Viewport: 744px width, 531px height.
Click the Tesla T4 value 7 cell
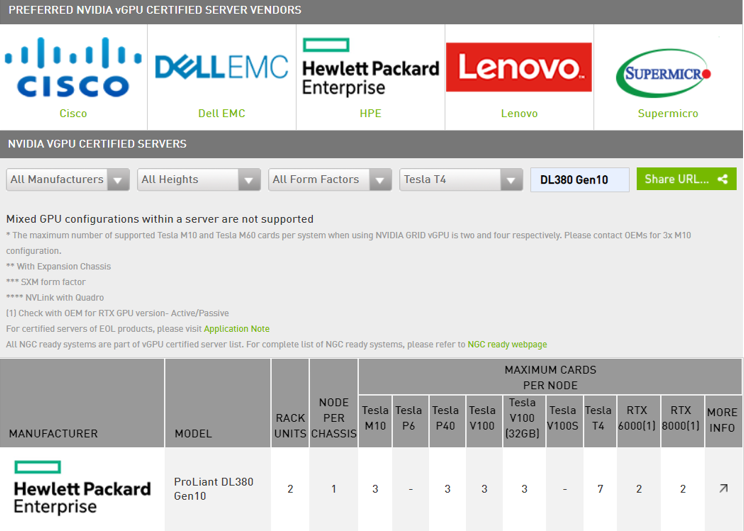click(600, 489)
